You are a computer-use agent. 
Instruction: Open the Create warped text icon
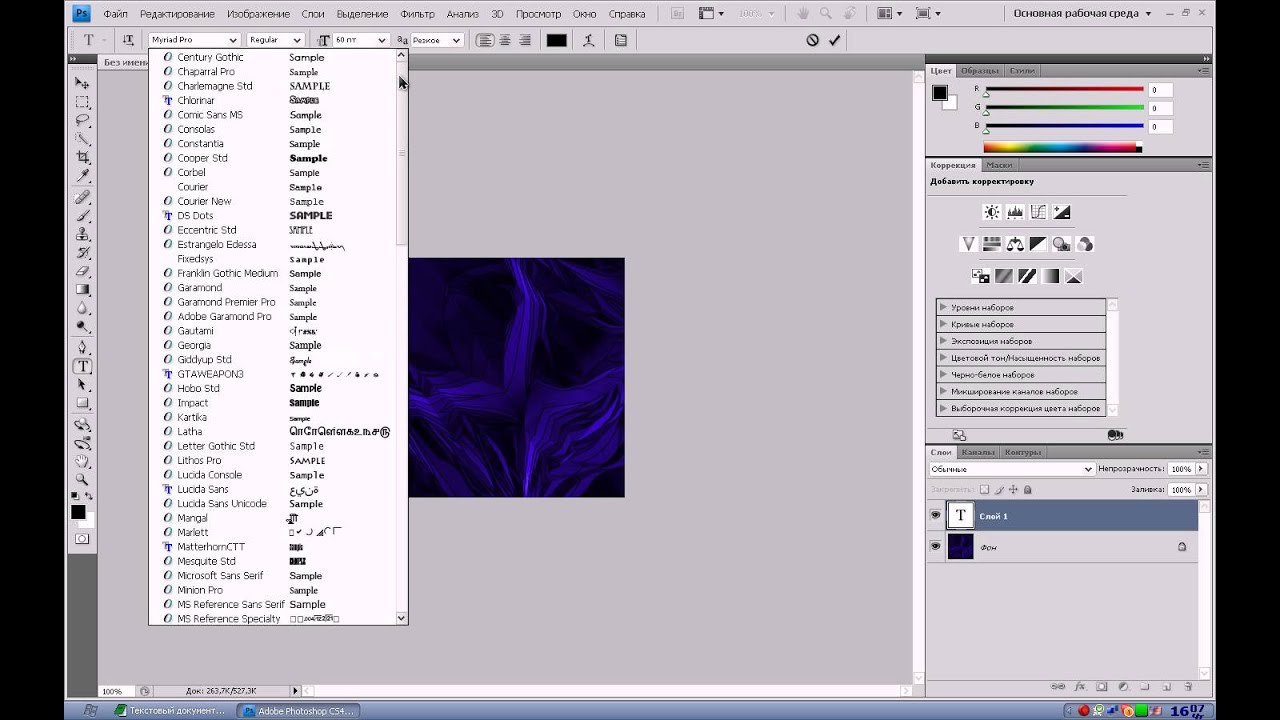590,40
